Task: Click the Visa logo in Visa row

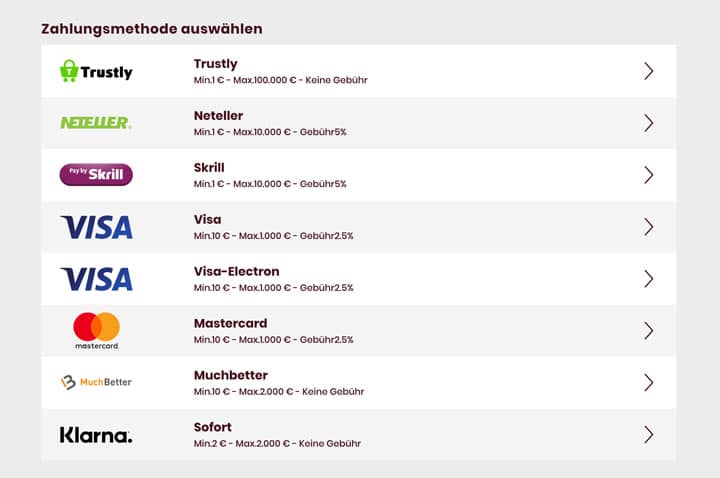Action: (96, 227)
